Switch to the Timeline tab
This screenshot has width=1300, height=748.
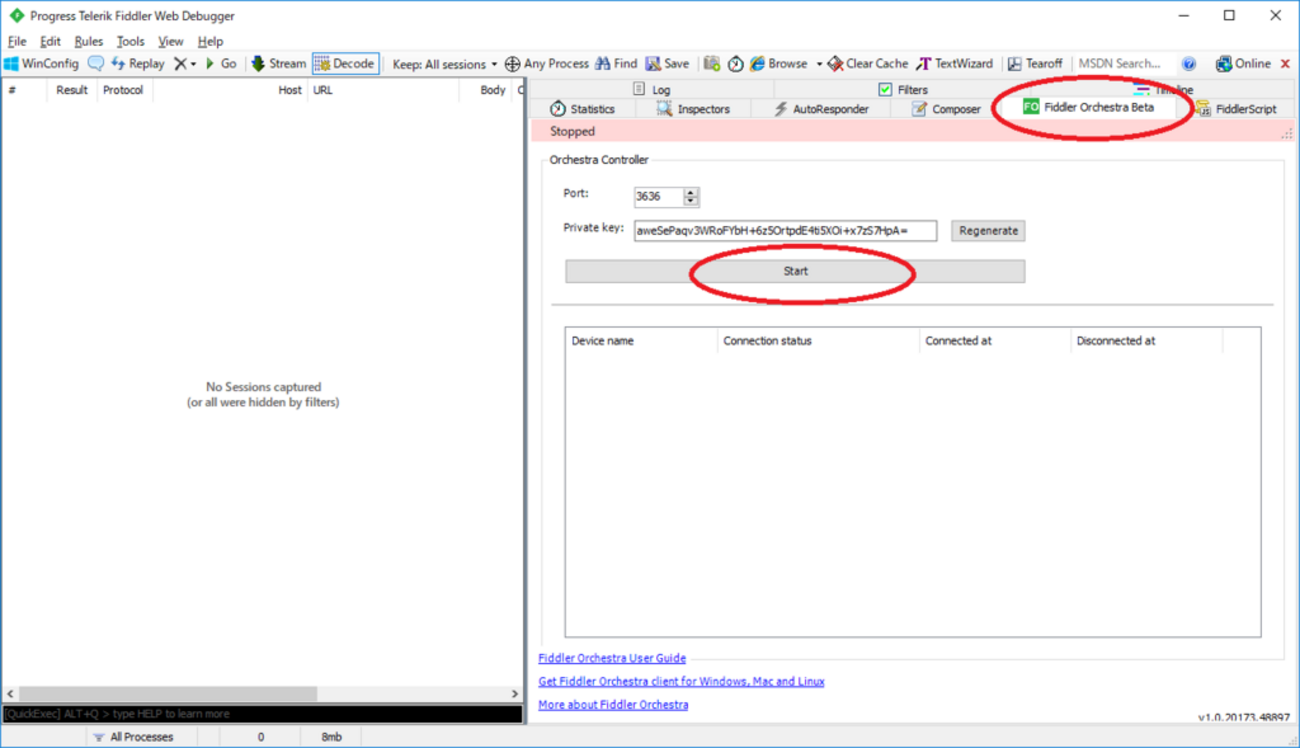(1165, 89)
